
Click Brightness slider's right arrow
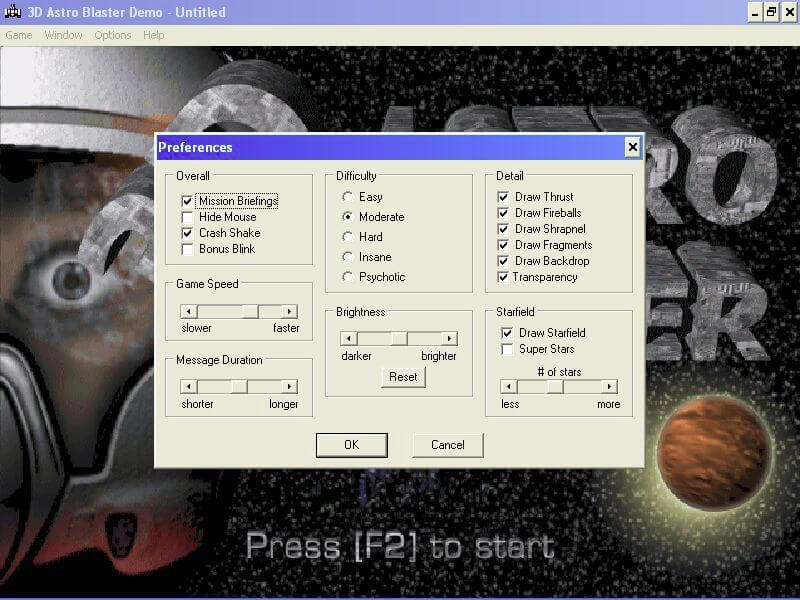coord(449,339)
